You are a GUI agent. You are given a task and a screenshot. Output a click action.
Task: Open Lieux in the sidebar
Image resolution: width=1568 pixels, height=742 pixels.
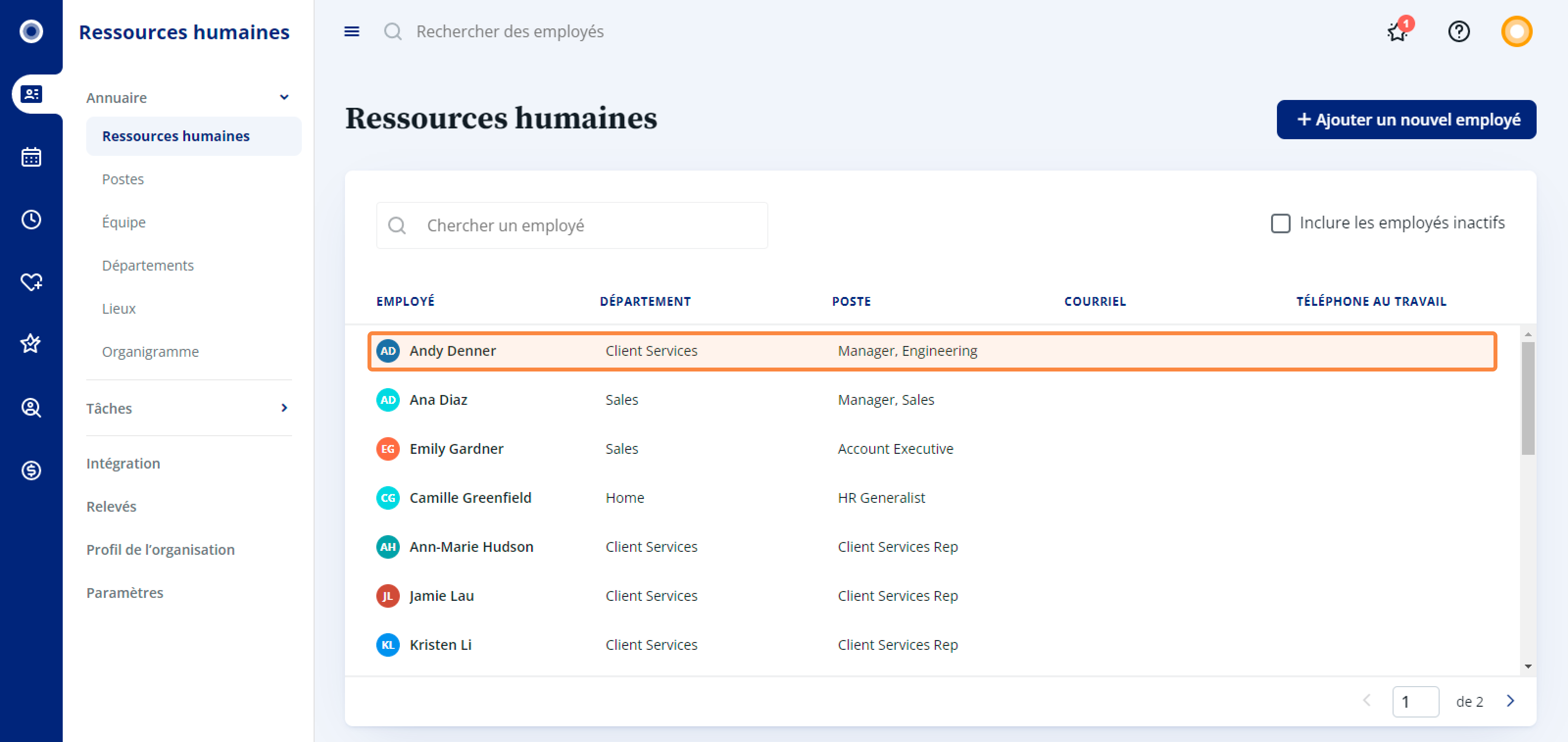click(x=119, y=309)
